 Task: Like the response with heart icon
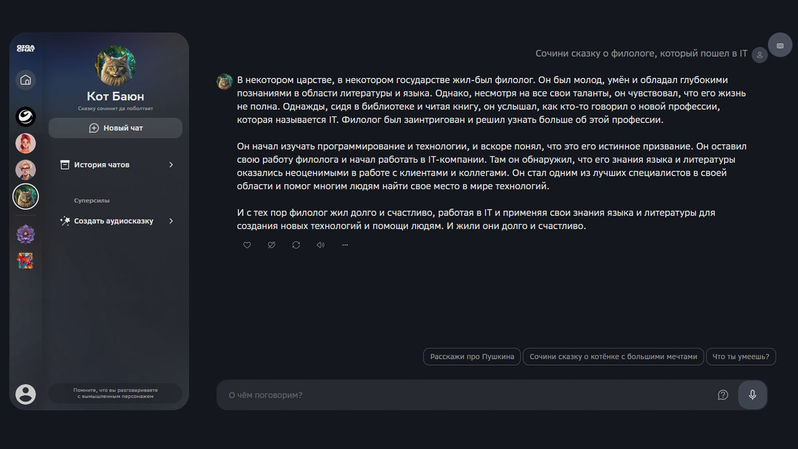(x=247, y=245)
